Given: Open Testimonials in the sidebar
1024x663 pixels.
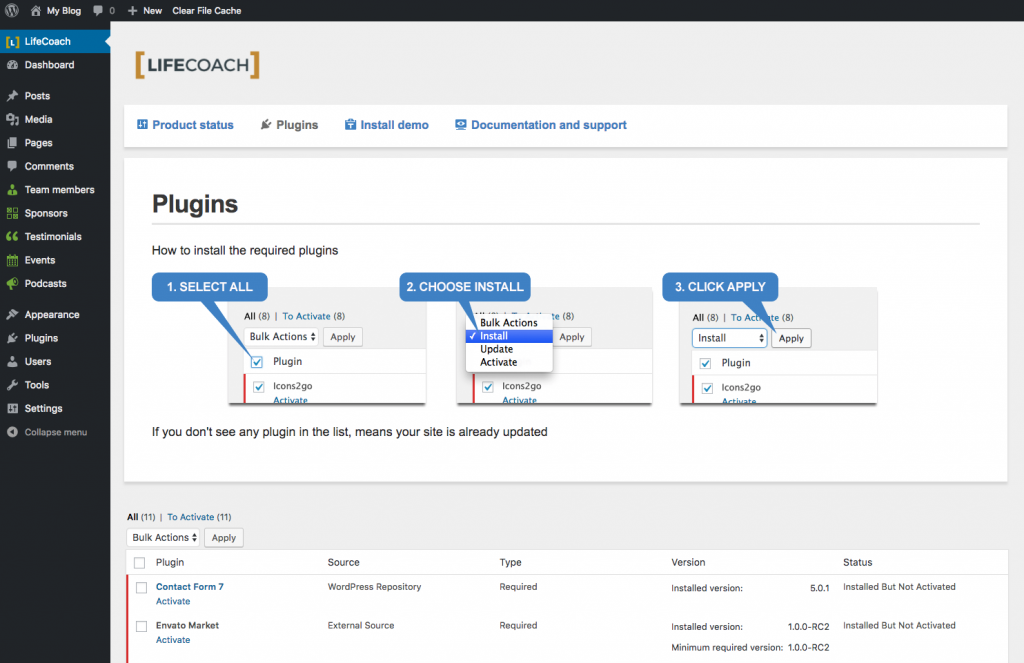Looking at the screenshot, I should click(55, 236).
